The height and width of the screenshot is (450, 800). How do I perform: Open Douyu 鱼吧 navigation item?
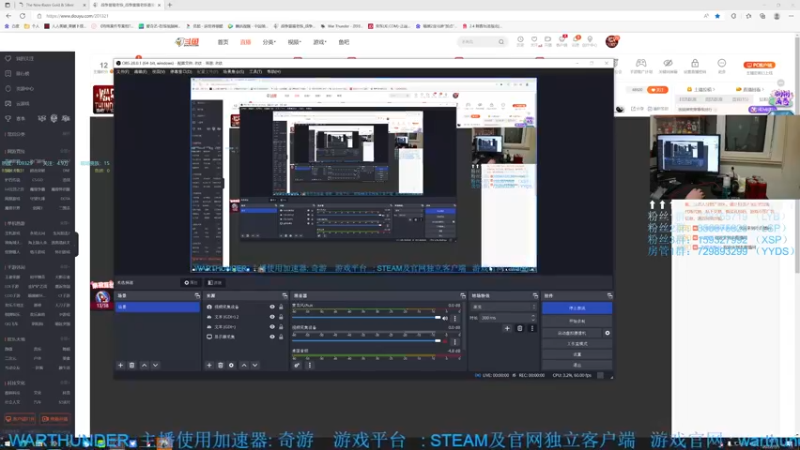coord(344,42)
